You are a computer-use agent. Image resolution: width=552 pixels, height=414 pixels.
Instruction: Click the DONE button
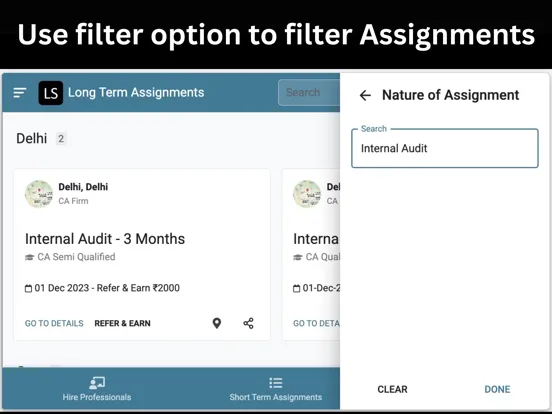pyautogui.click(x=497, y=389)
